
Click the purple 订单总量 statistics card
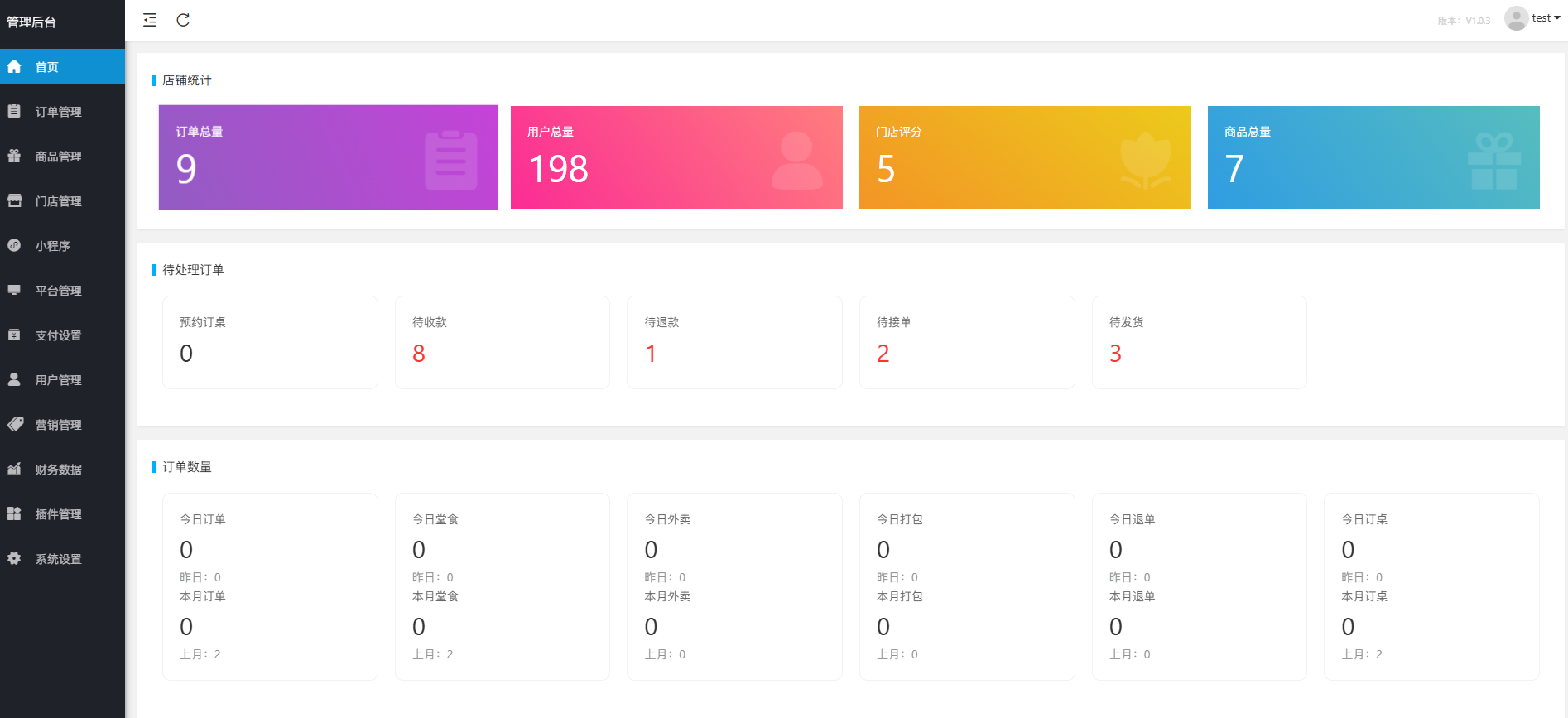pos(328,157)
